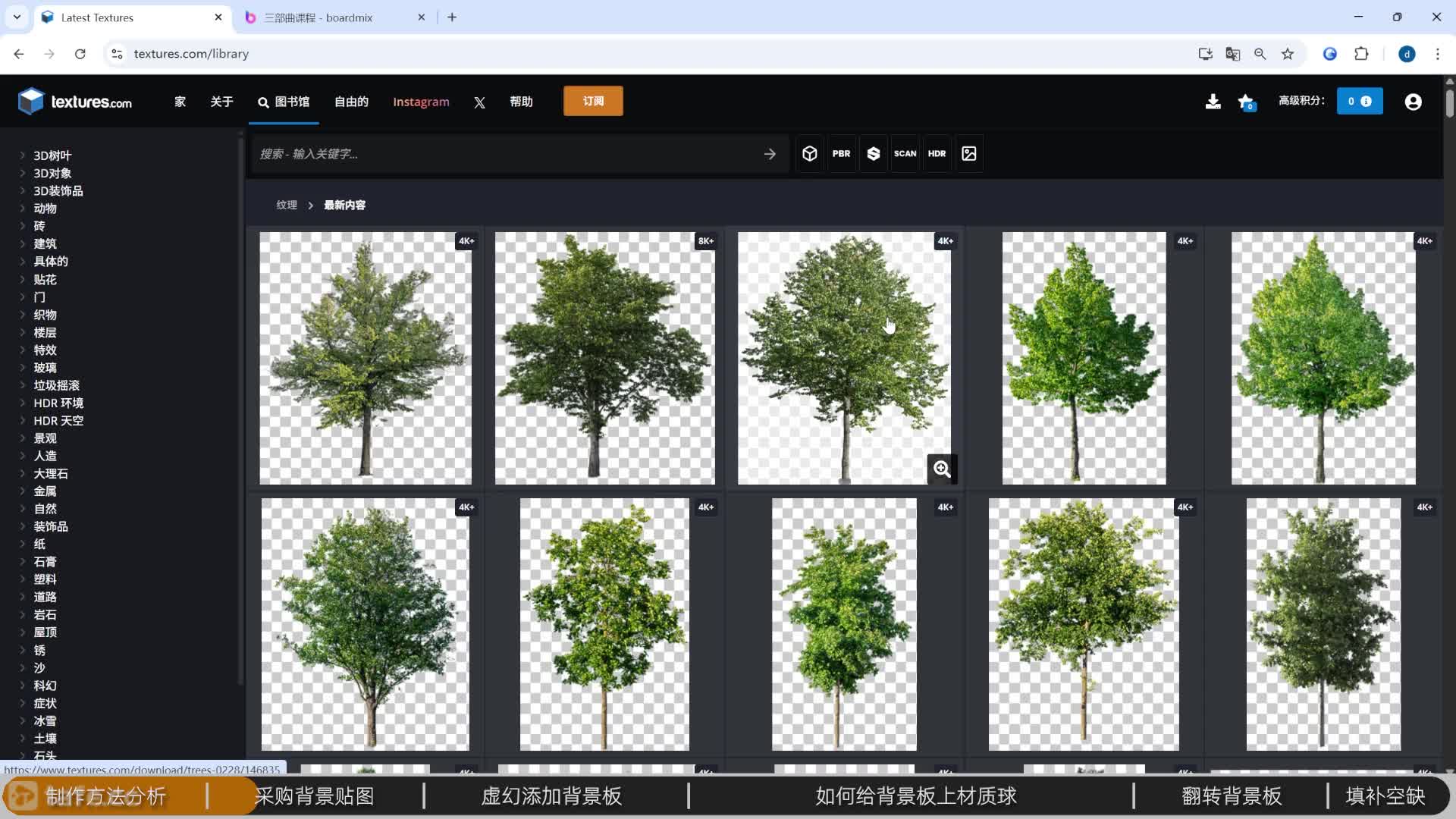
Task: Click the orange 订阅 subscribe button
Action: 593,101
